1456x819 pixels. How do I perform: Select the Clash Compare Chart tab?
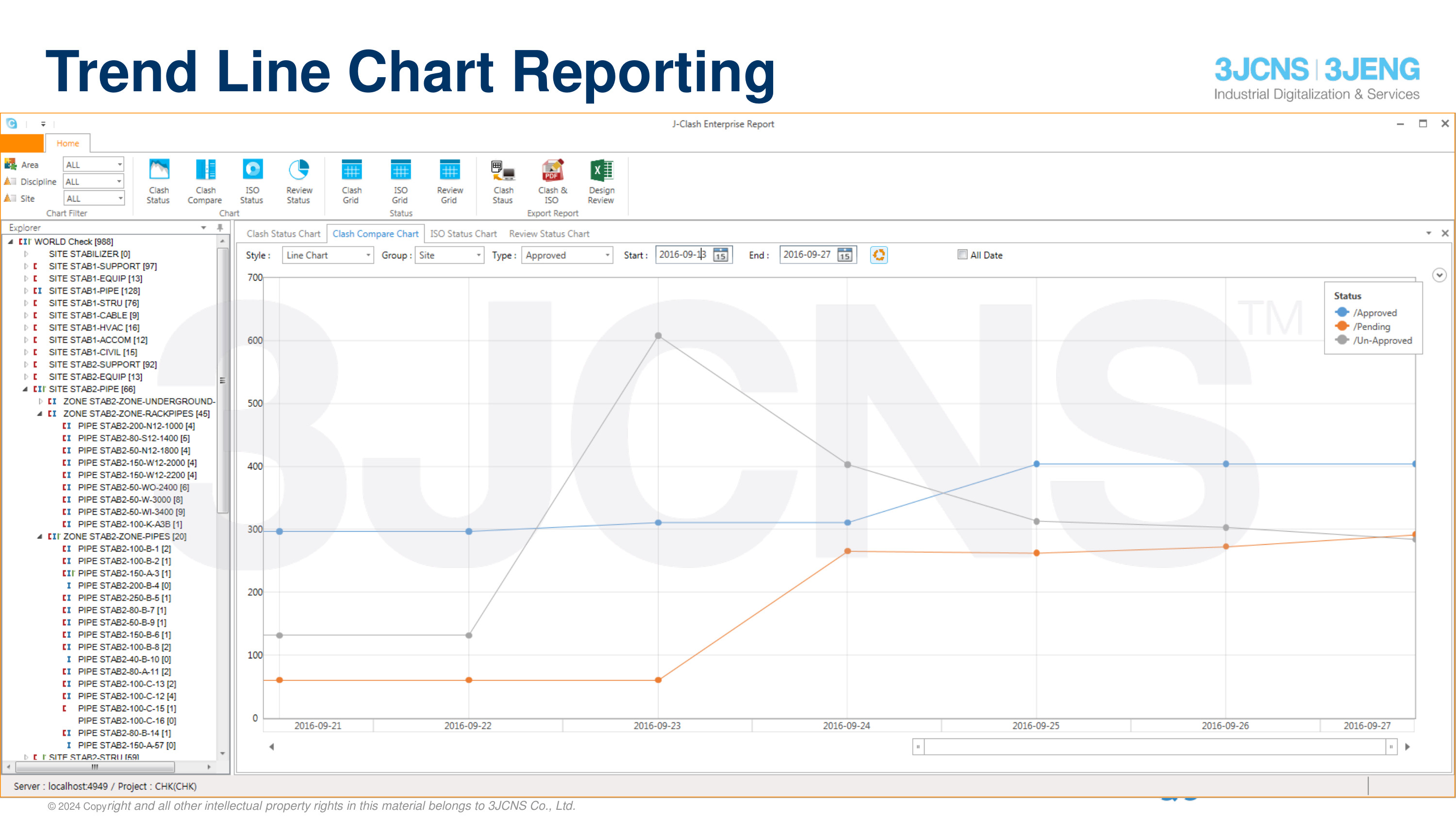coord(375,234)
